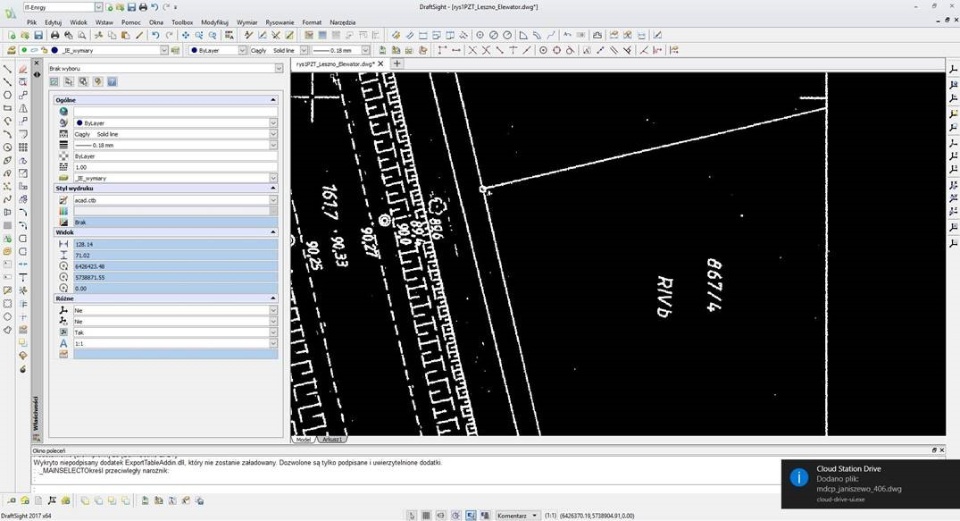The height and width of the screenshot is (521, 960).
Task: Click the New document icon in quick access bar
Action: [109, 7]
